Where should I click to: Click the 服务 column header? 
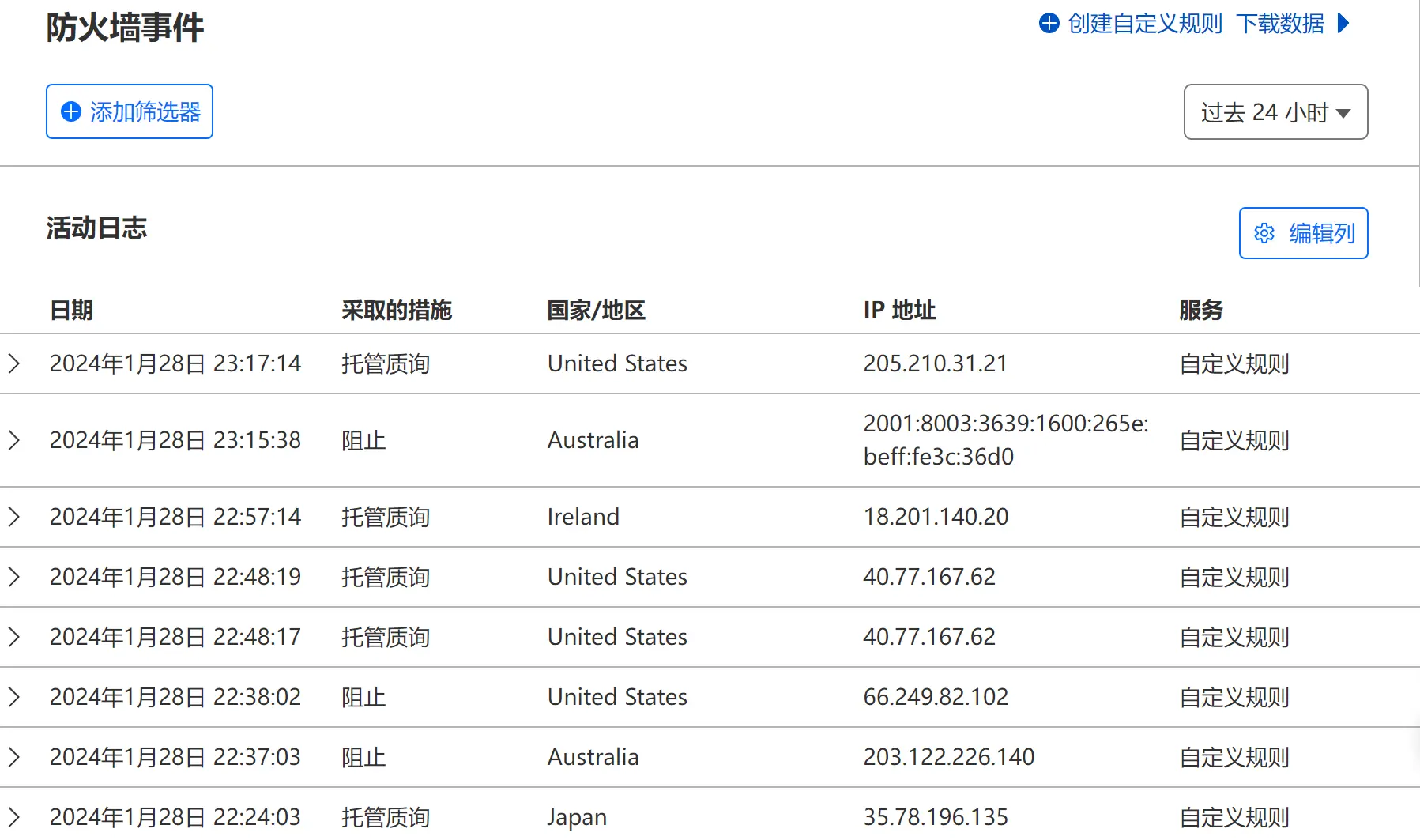tap(1201, 310)
